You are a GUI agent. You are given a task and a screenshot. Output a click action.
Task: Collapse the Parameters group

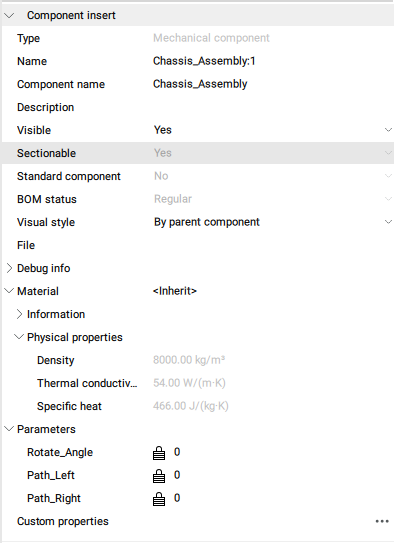[9, 429]
